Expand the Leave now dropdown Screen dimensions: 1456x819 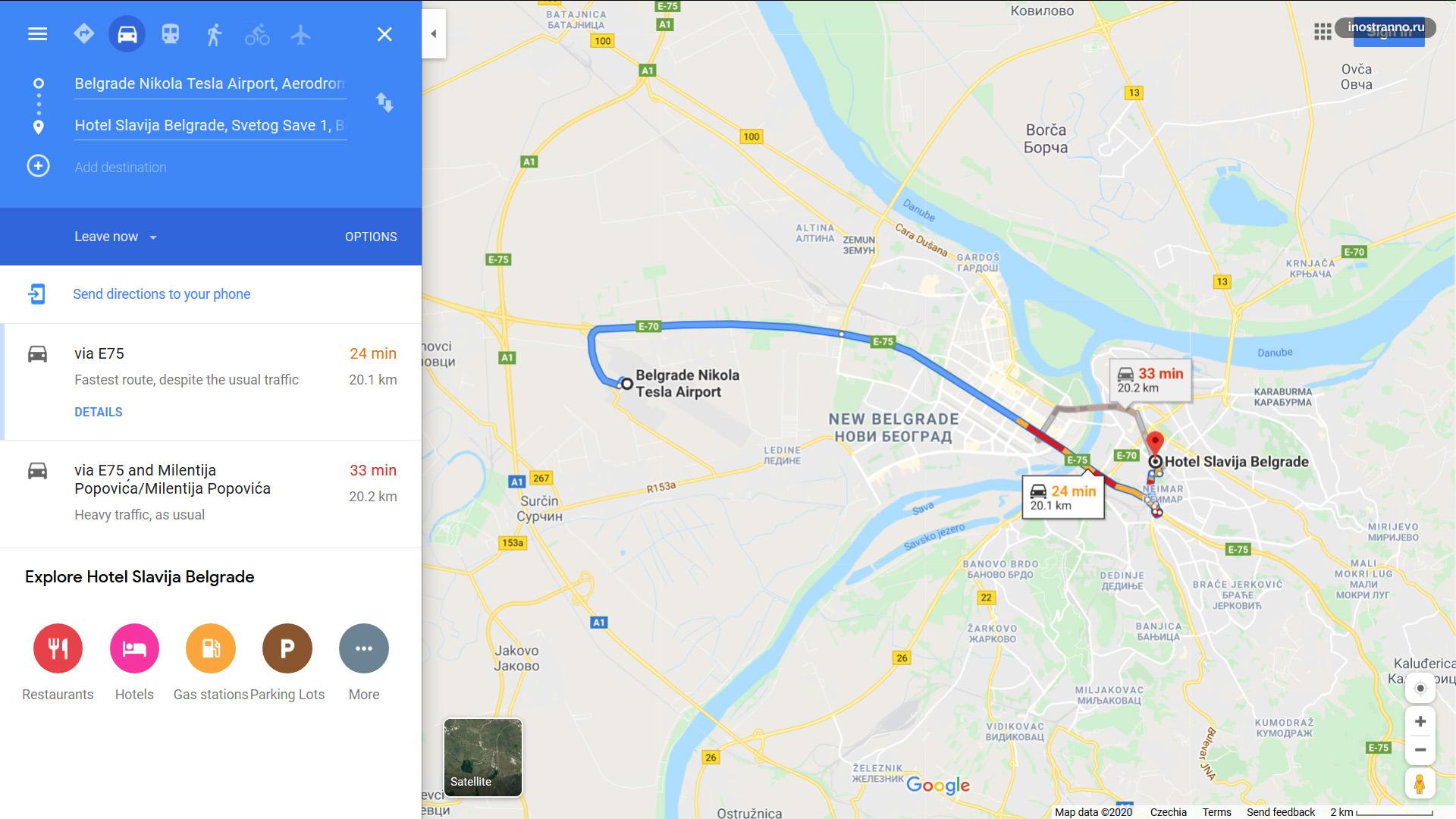pyautogui.click(x=116, y=237)
